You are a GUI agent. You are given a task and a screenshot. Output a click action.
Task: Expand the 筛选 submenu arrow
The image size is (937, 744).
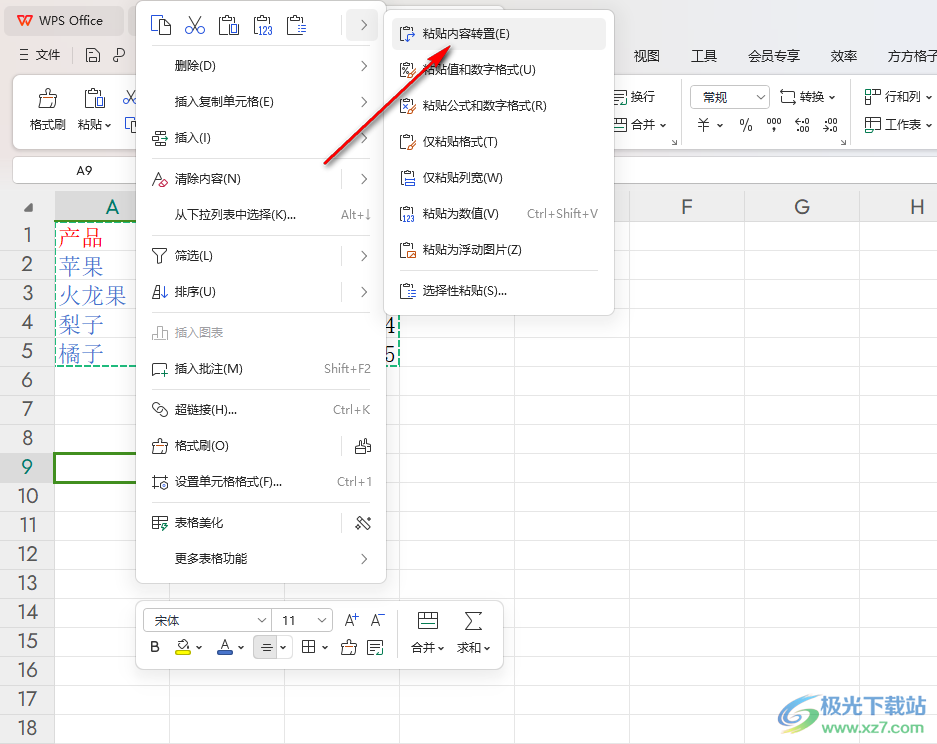[x=363, y=256]
